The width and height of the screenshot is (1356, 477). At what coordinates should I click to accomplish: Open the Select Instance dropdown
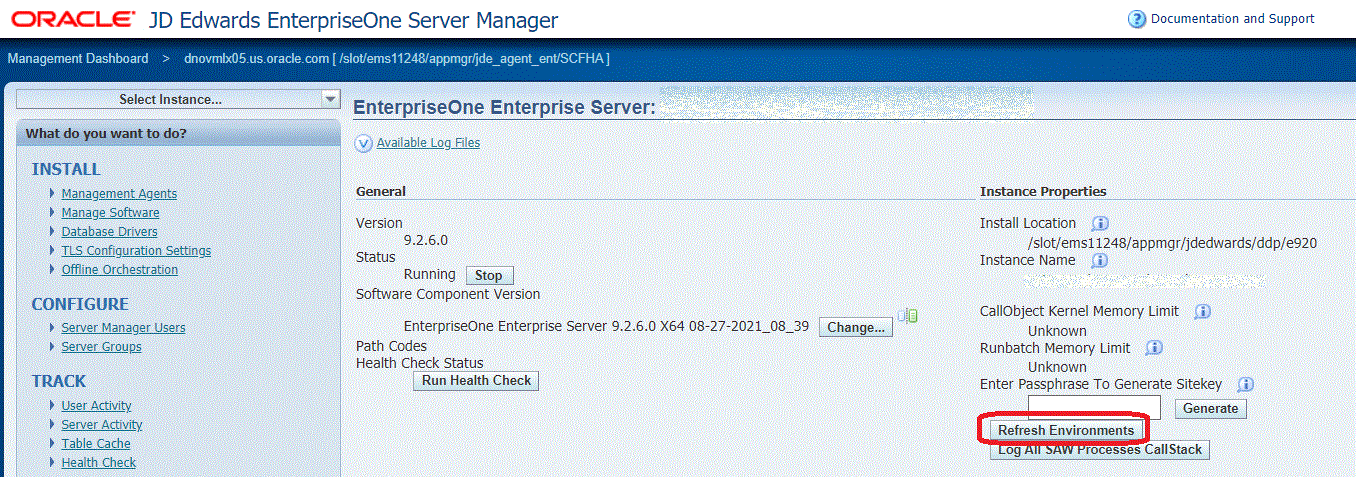[x=179, y=99]
